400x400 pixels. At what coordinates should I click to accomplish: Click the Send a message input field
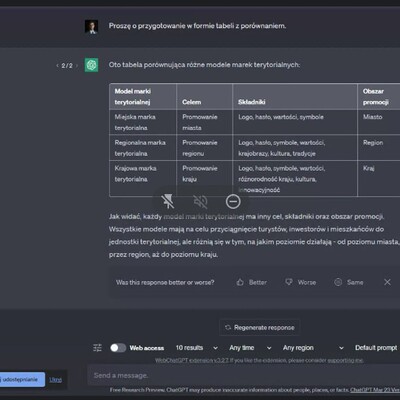click(x=244, y=375)
